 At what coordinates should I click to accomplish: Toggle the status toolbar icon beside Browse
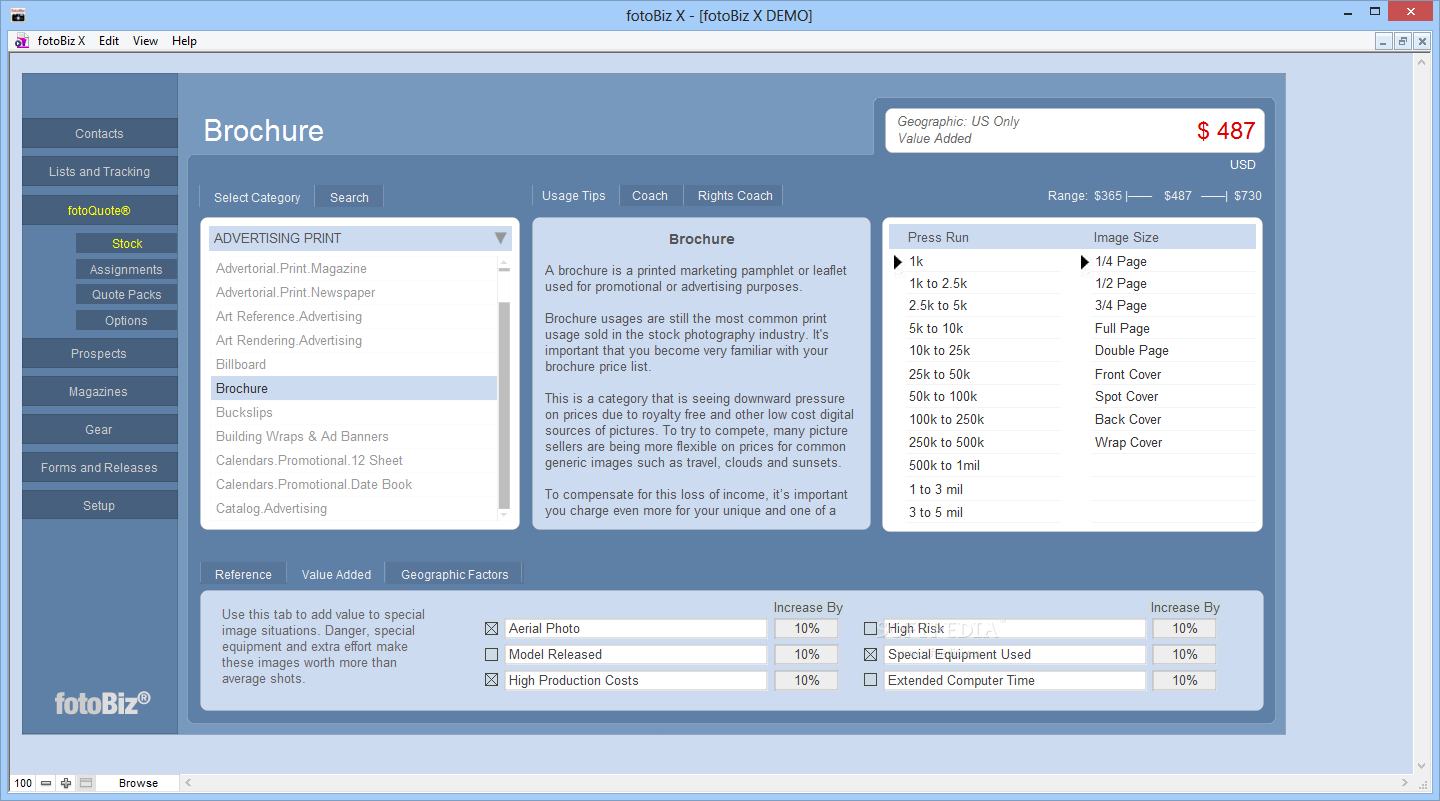coord(86,783)
